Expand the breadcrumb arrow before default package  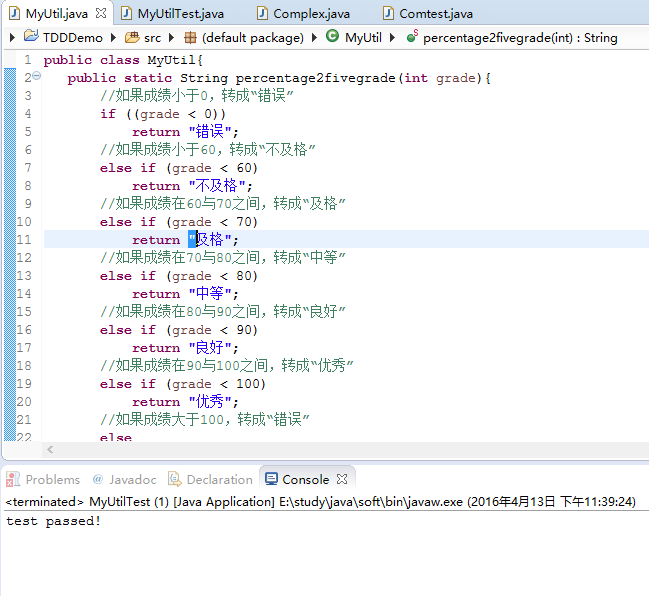pyautogui.click(x=172, y=38)
